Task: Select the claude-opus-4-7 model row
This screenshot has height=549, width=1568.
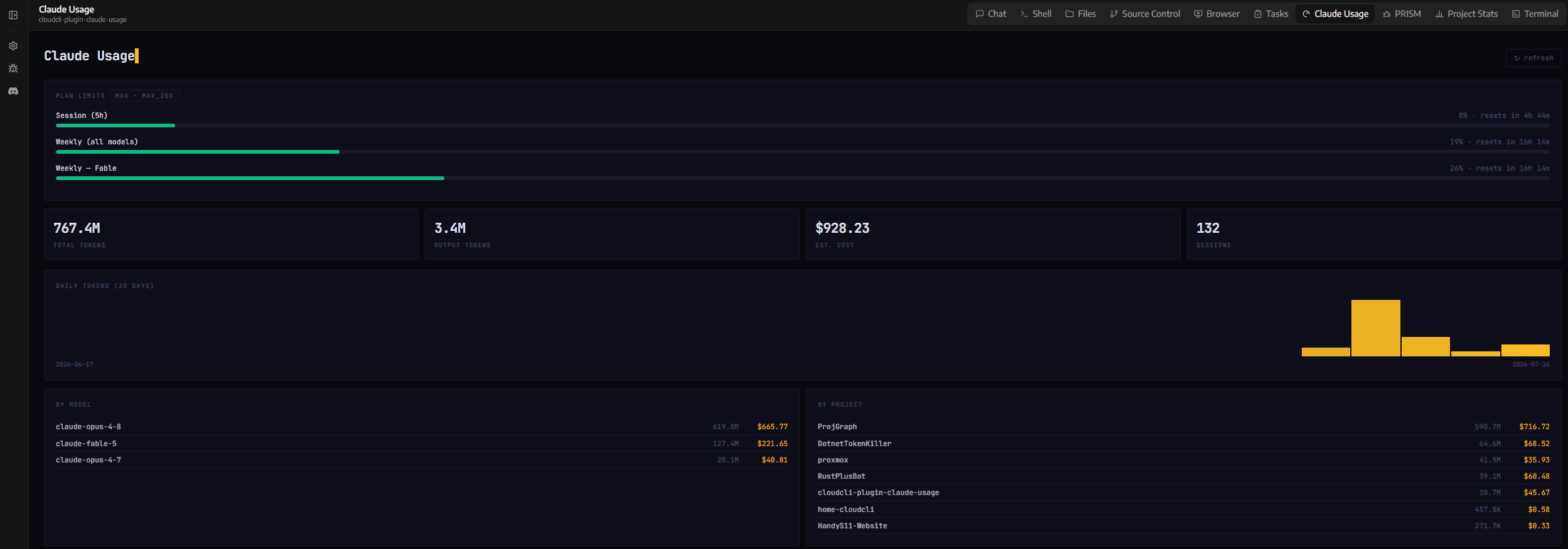Action: [422, 460]
